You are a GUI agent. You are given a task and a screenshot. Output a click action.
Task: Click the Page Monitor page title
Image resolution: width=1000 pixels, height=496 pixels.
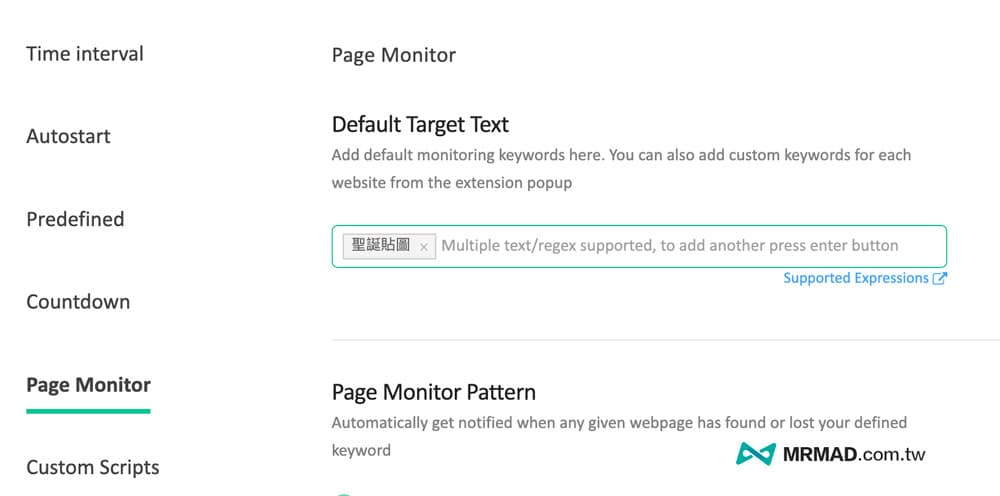point(393,55)
